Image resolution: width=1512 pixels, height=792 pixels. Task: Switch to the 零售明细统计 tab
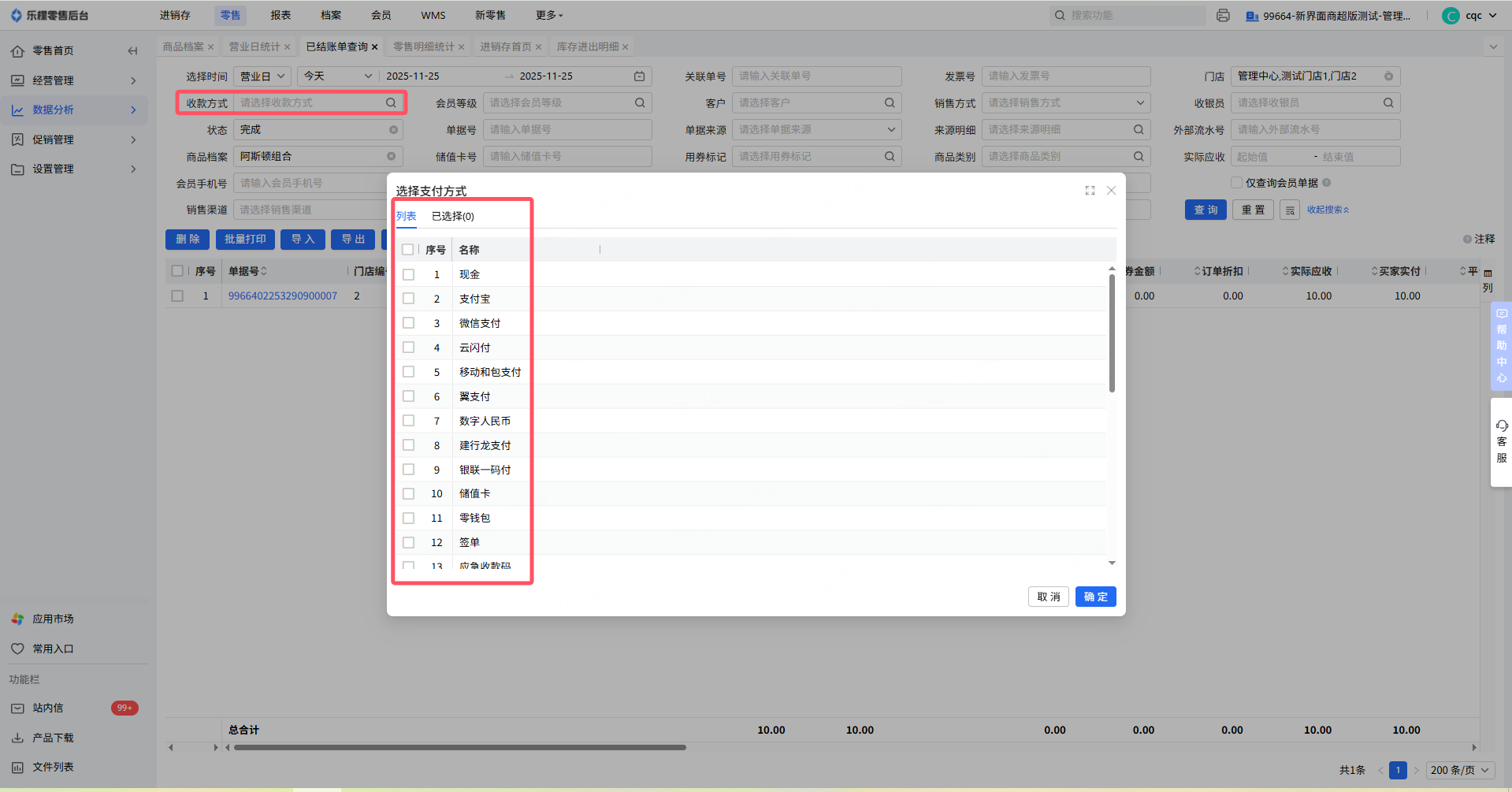click(x=424, y=47)
